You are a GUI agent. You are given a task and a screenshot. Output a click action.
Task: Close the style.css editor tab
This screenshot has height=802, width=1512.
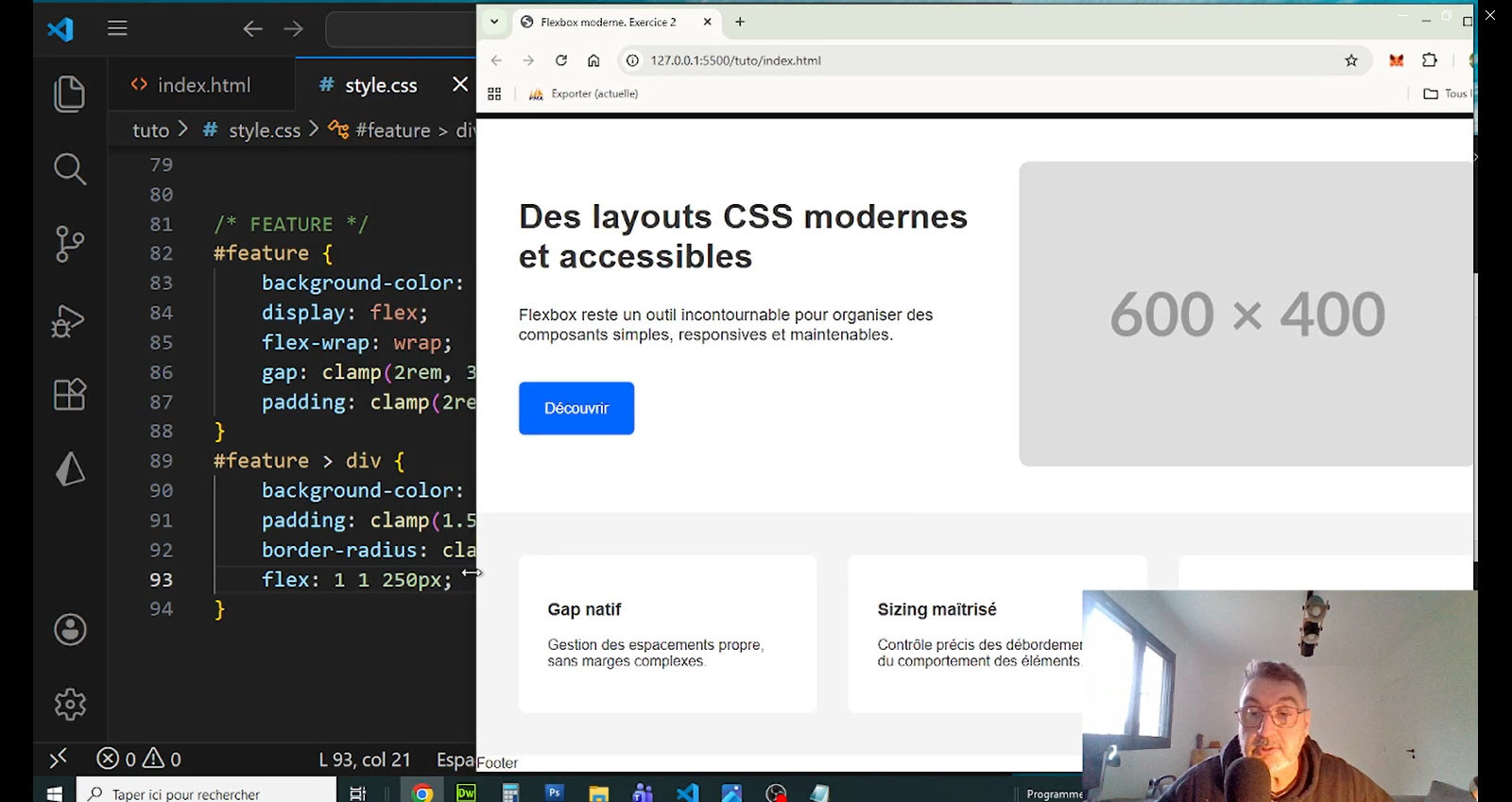pyautogui.click(x=460, y=84)
